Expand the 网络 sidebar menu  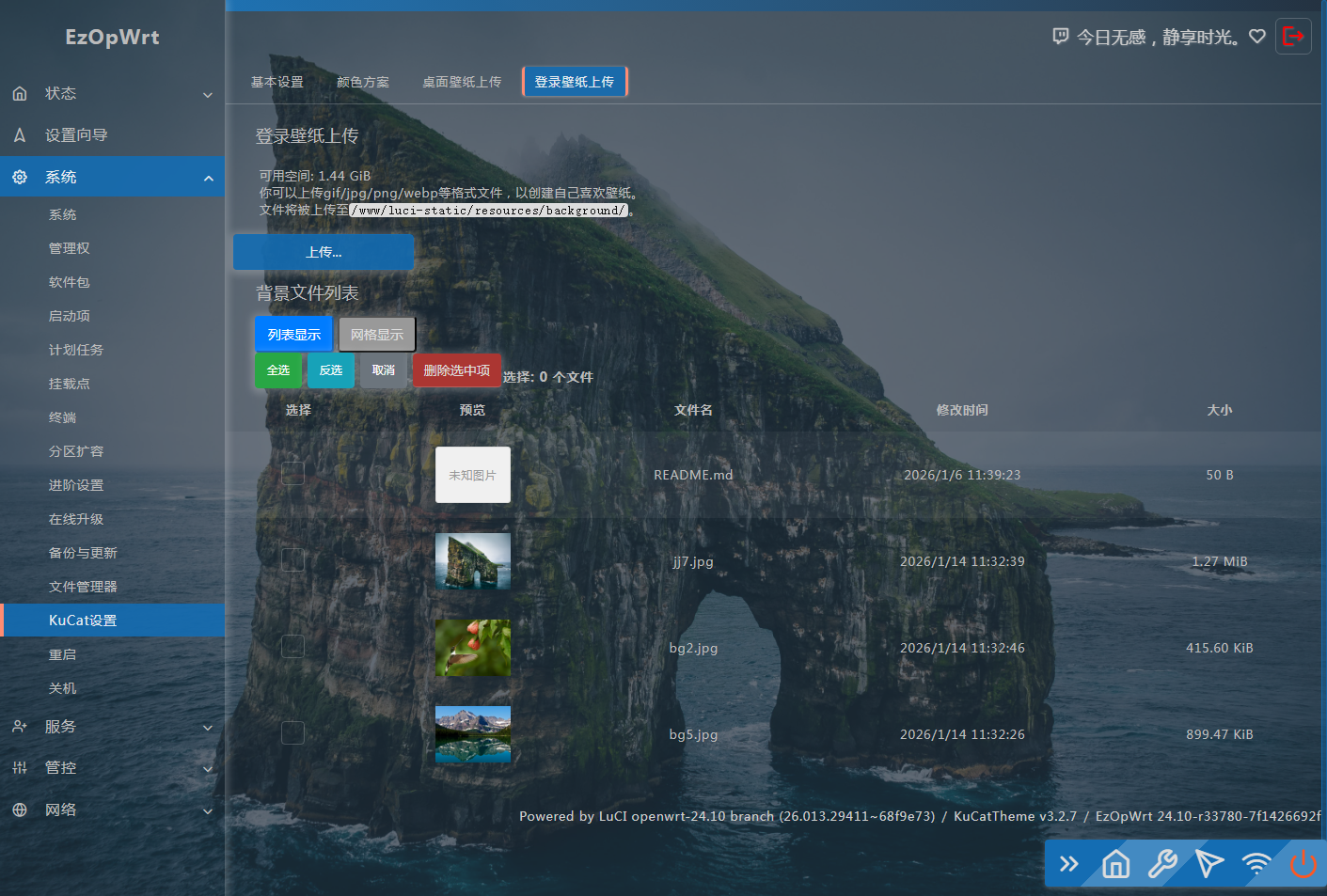click(x=113, y=810)
